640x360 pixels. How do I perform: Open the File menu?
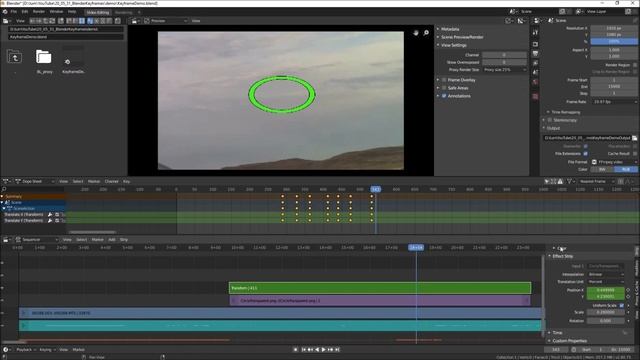pos(14,11)
